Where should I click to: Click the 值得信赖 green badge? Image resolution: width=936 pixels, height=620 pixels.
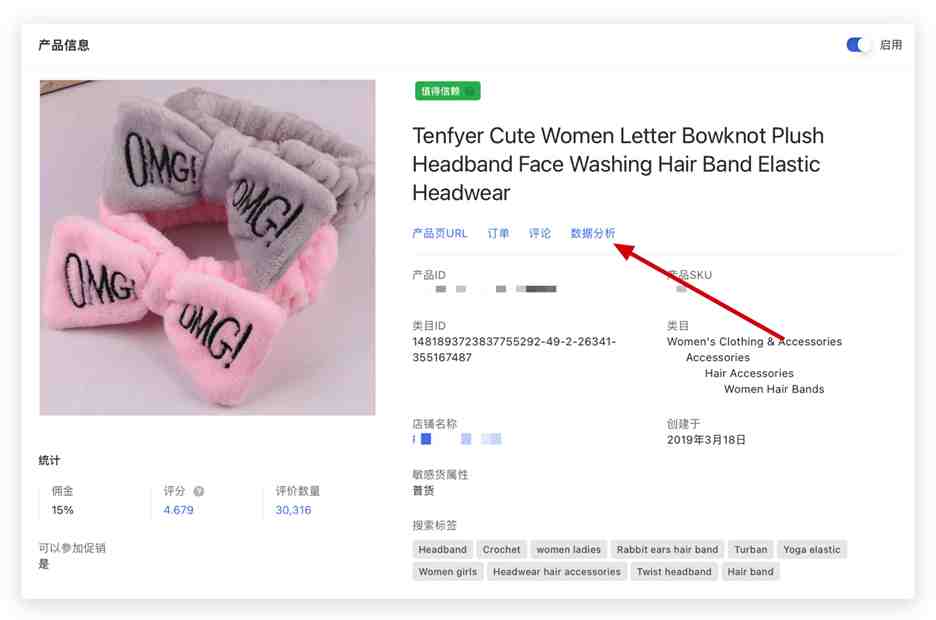click(448, 91)
